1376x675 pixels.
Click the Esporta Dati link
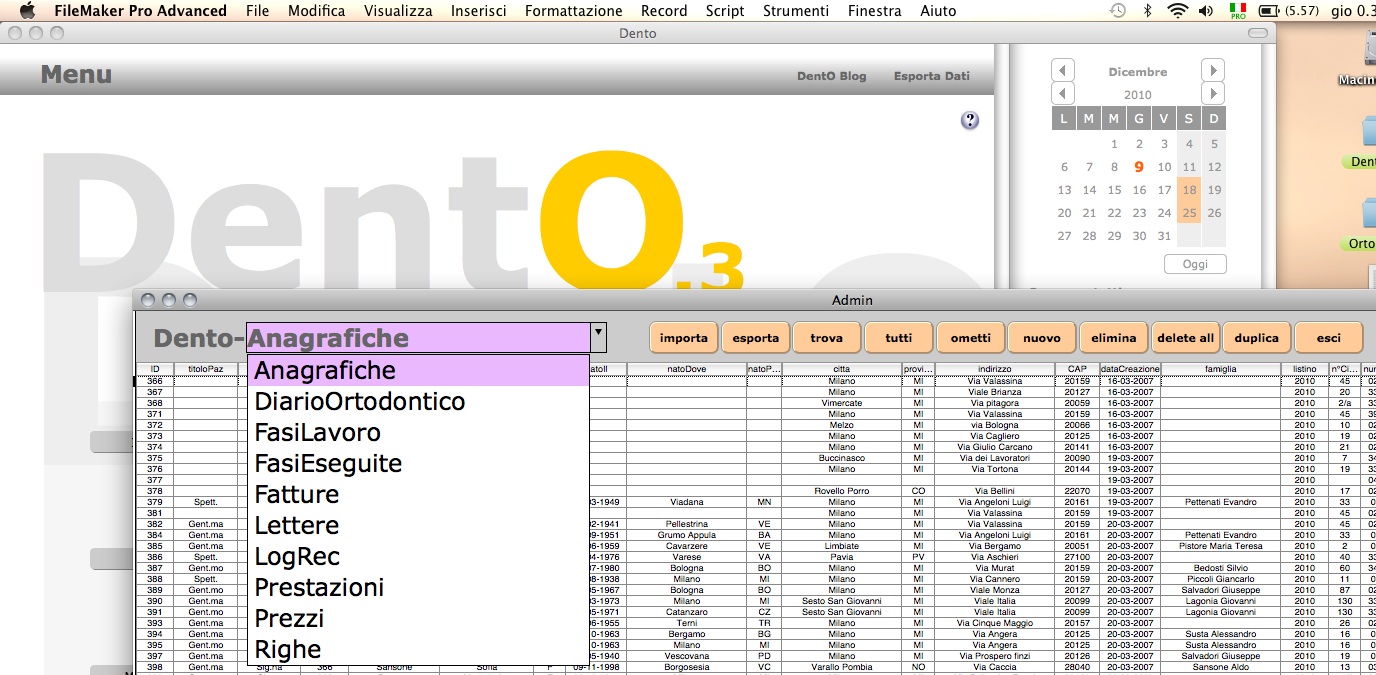(x=932, y=76)
